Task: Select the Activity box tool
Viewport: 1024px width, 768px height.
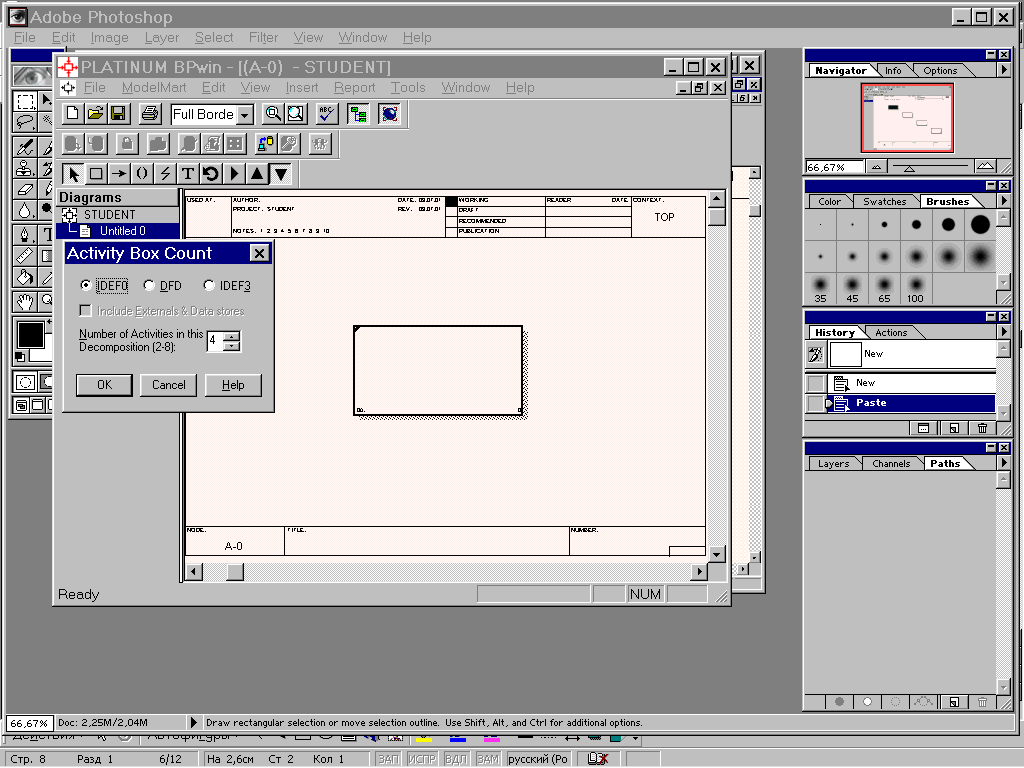Action: 96,174
